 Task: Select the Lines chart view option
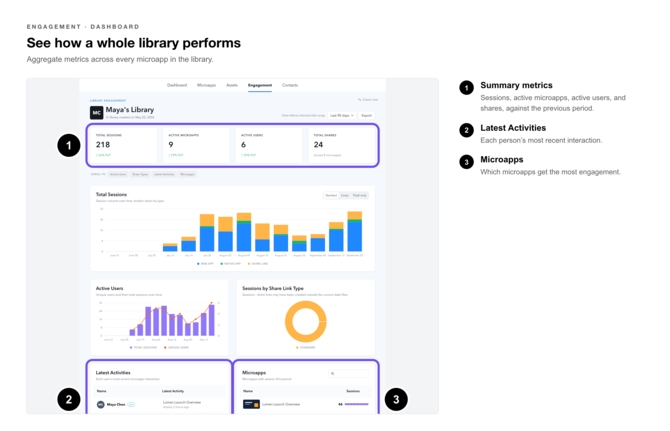[344, 195]
